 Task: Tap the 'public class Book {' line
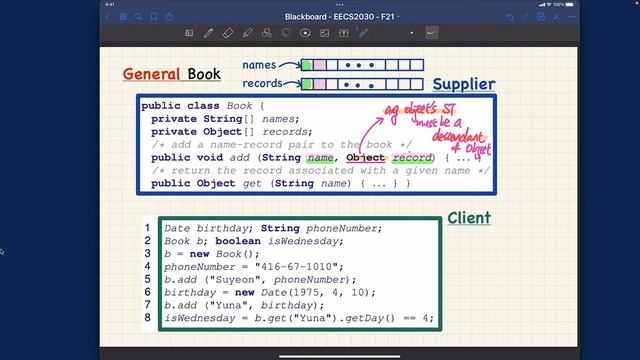click(x=202, y=106)
